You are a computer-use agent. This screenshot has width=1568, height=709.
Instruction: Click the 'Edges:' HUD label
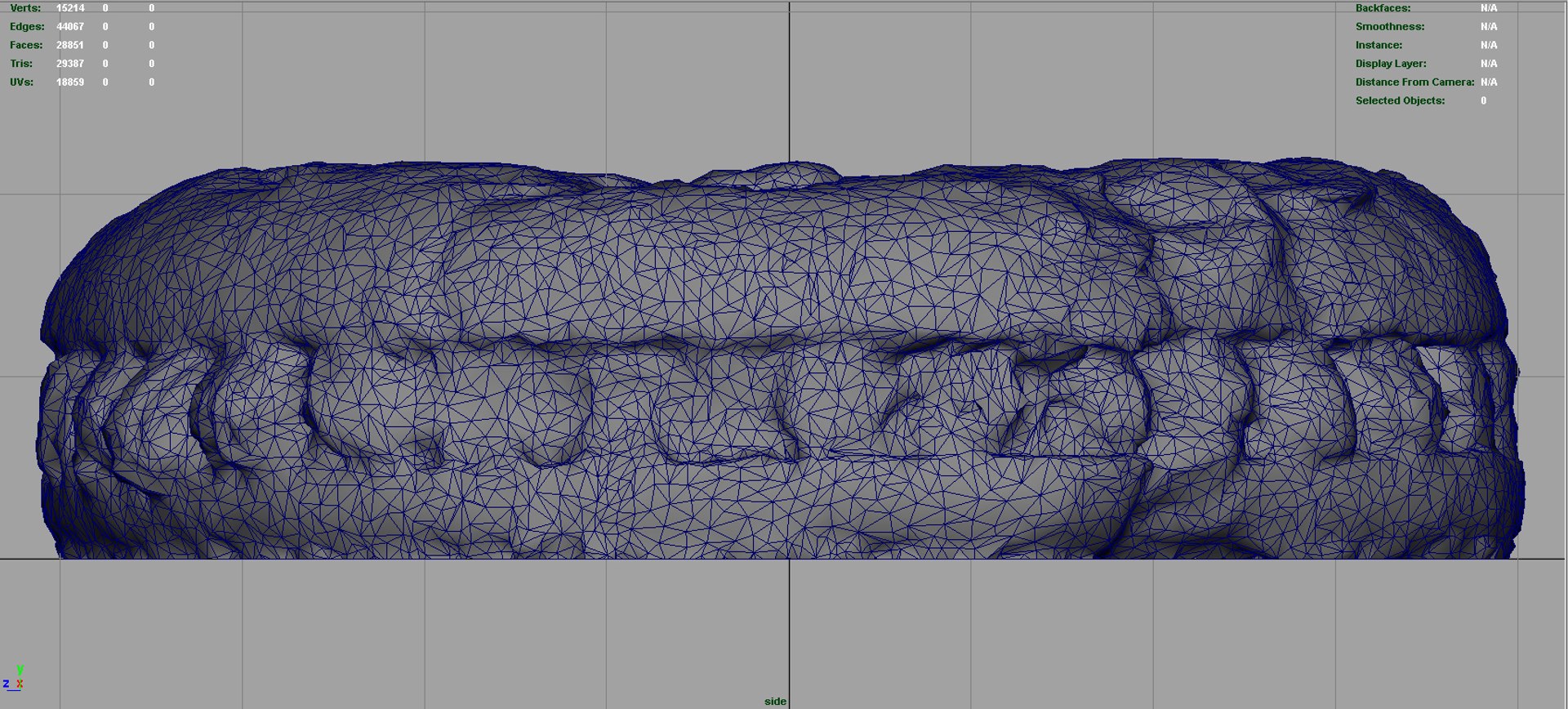coord(27,27)
